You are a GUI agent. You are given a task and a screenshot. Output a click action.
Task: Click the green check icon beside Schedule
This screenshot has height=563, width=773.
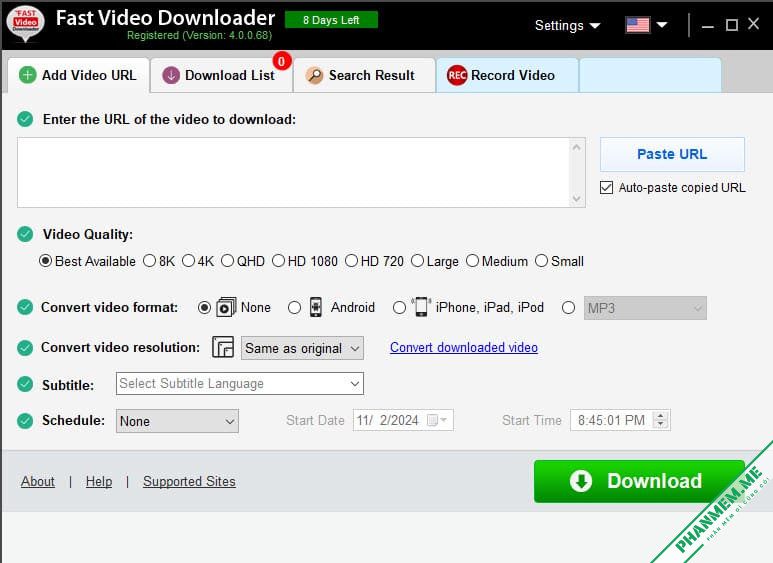tap(25, 421)
